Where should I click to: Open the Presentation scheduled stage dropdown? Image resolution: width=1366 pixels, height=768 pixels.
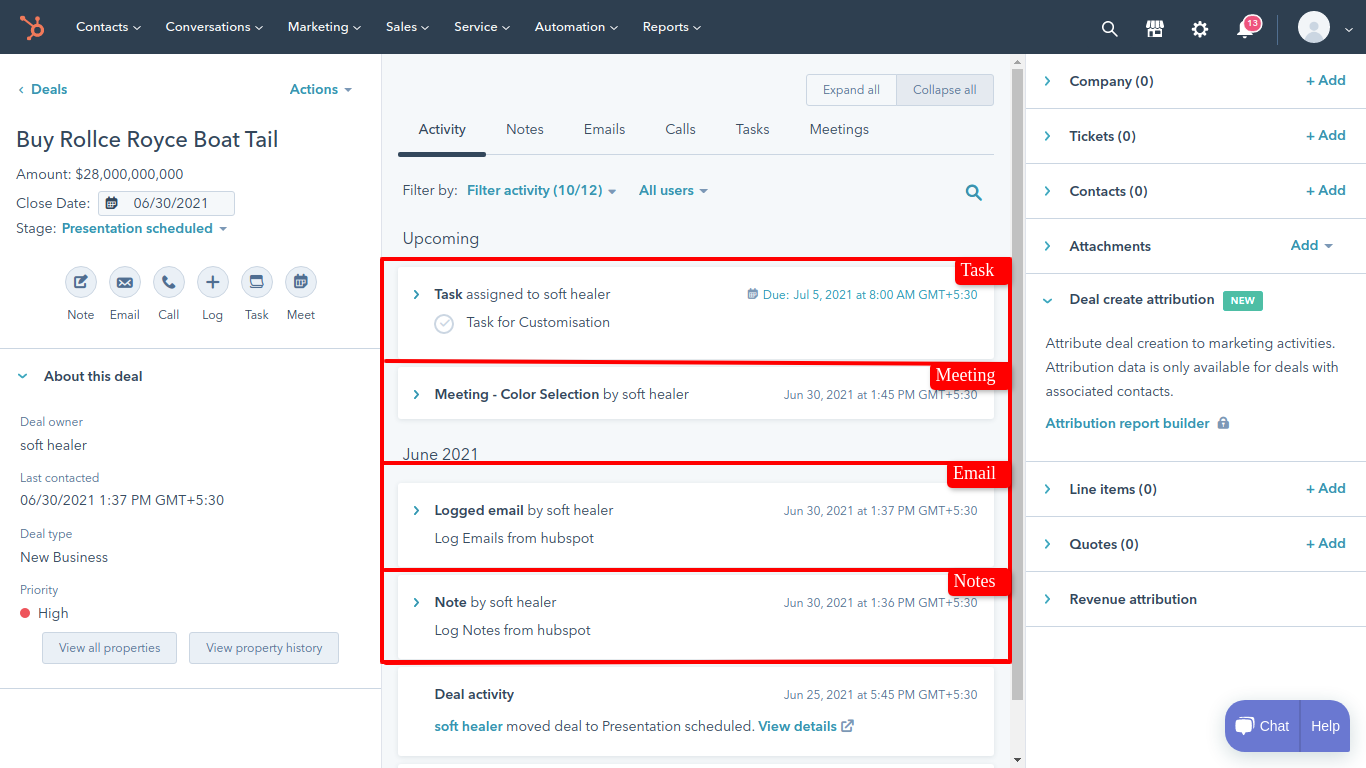pyautogui.click(x=145, y=228)
